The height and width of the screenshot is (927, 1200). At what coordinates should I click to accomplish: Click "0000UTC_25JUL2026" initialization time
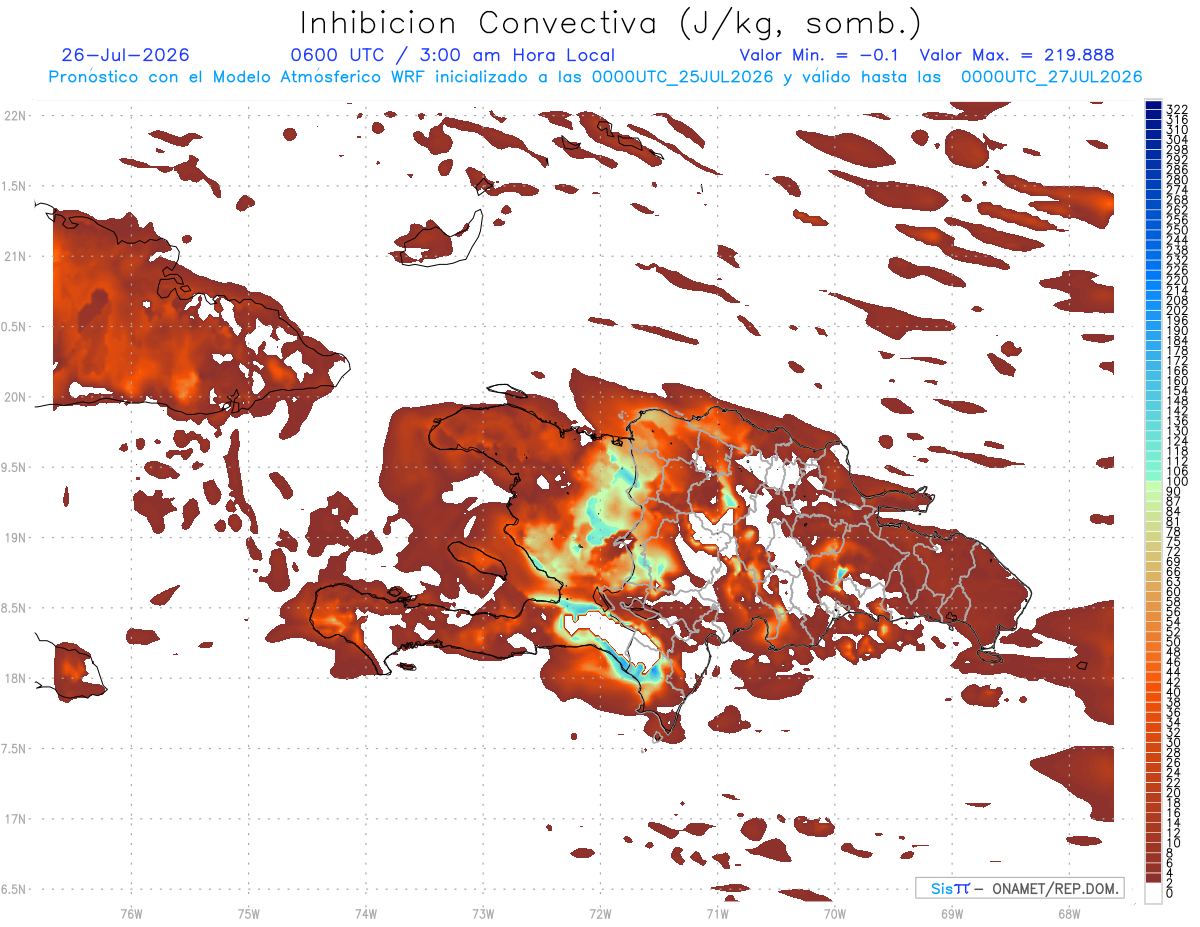pyautogui.click(x=681, y=77)
